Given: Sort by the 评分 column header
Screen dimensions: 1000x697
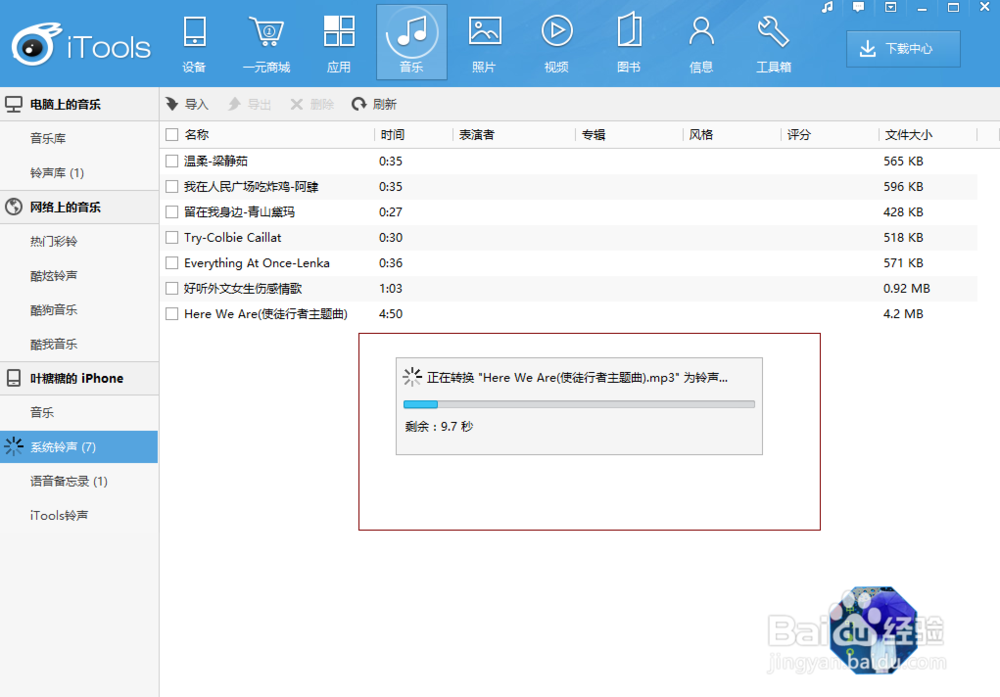Looking at the screenshot, I should 798,135.
